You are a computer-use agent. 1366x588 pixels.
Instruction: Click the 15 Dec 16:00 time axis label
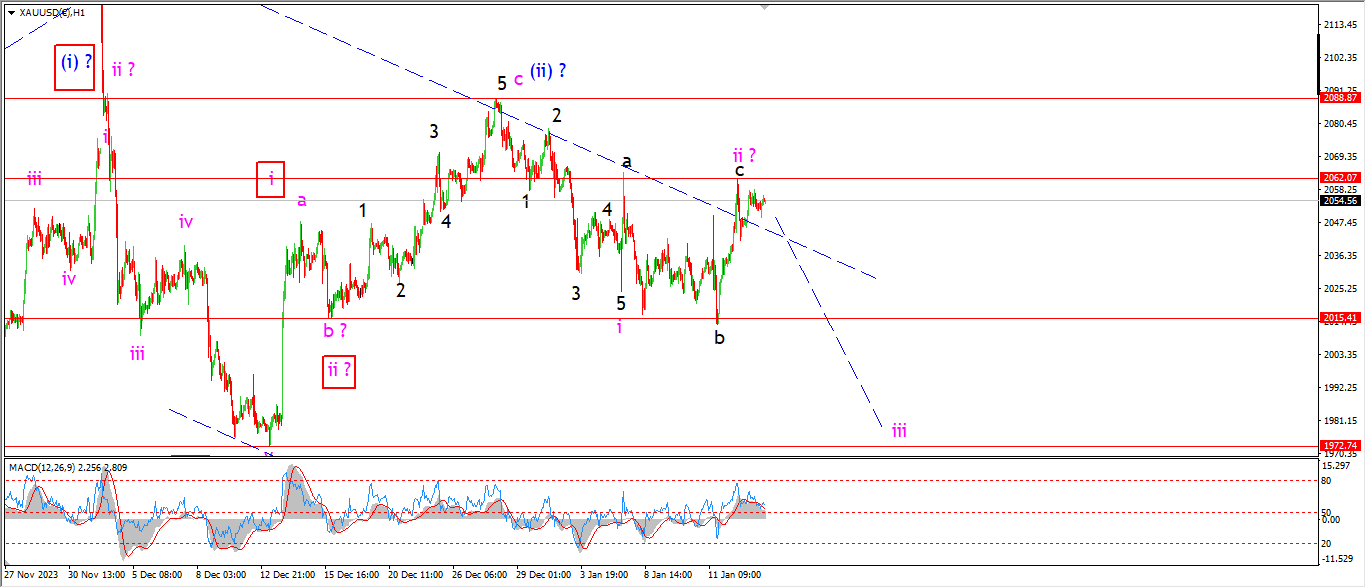coord(353,575)
